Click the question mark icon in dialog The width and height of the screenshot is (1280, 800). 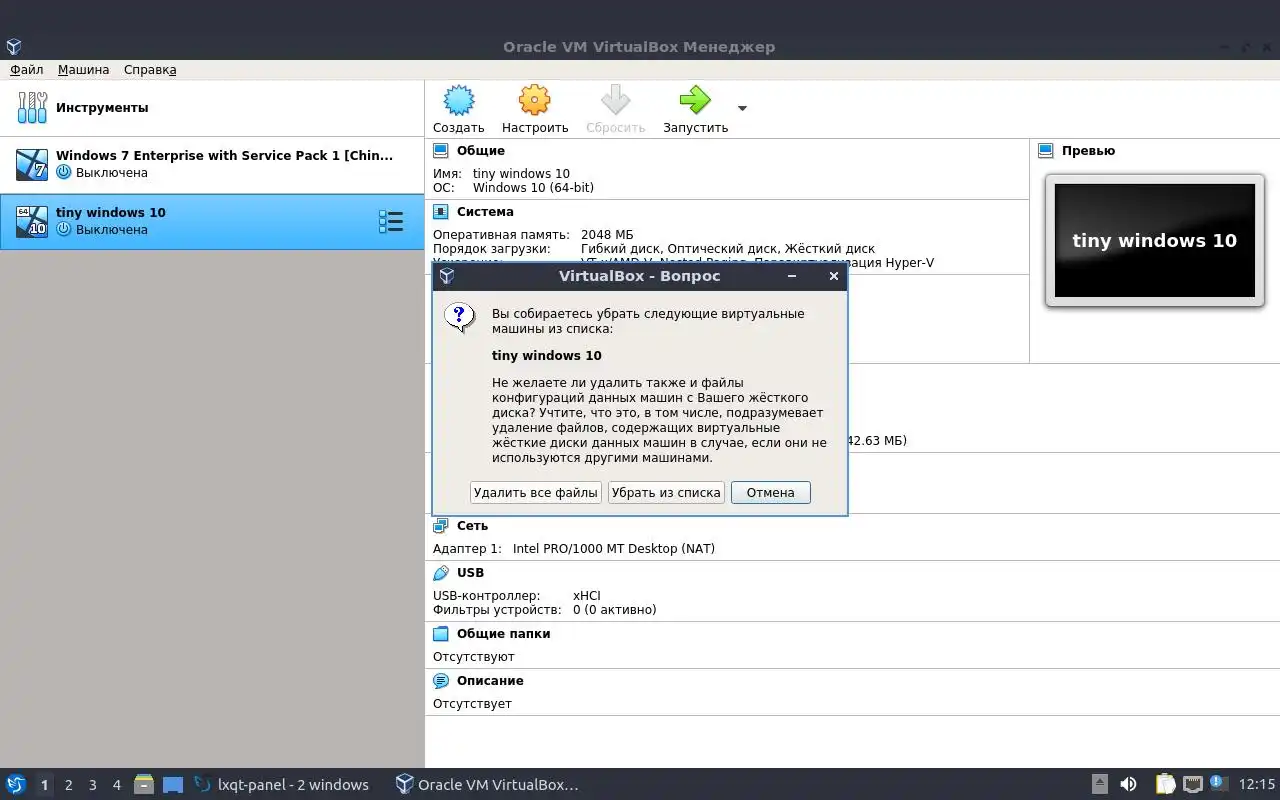pos(460,318)
